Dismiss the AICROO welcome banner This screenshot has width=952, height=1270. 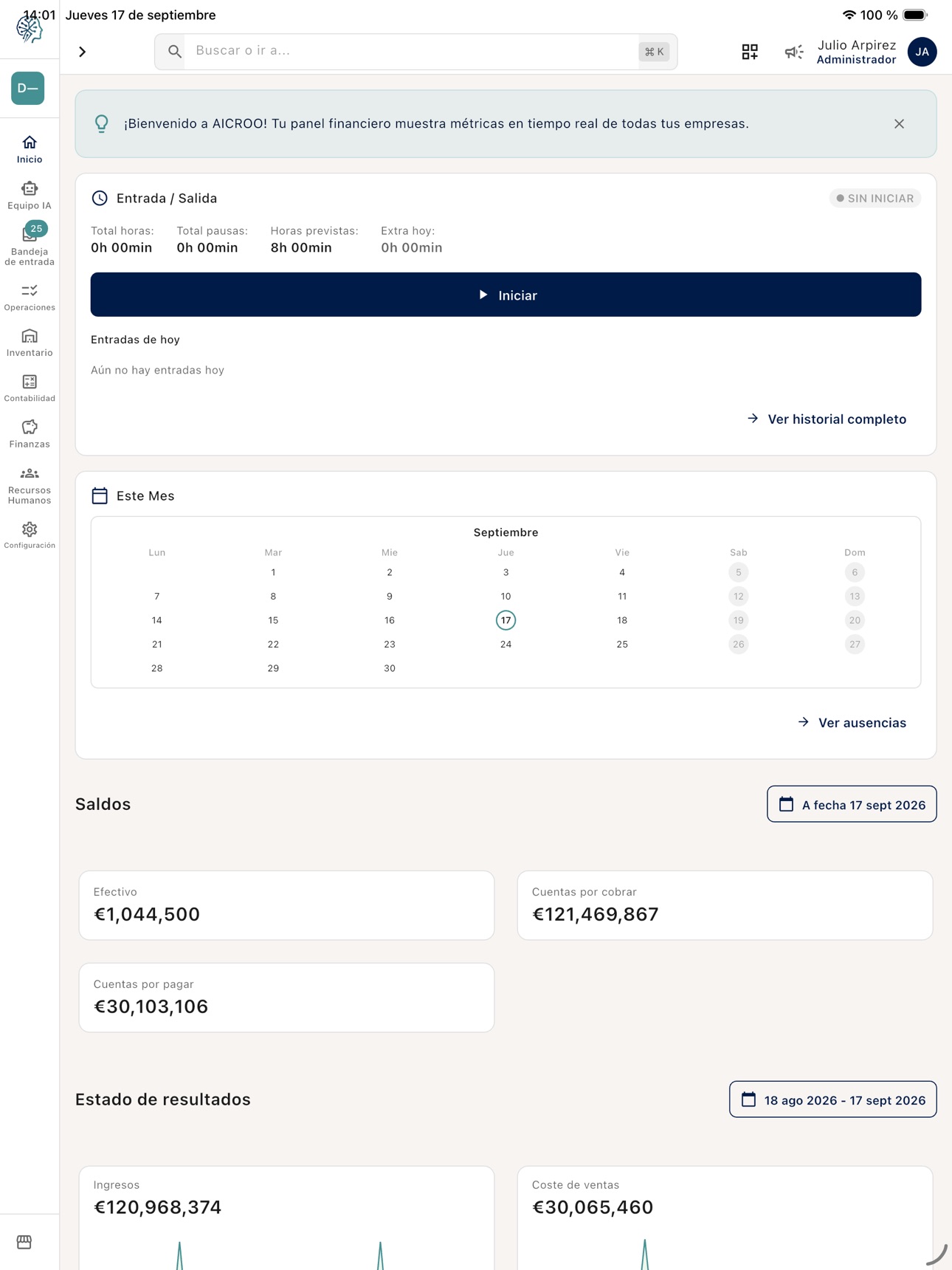click(899, 124)
